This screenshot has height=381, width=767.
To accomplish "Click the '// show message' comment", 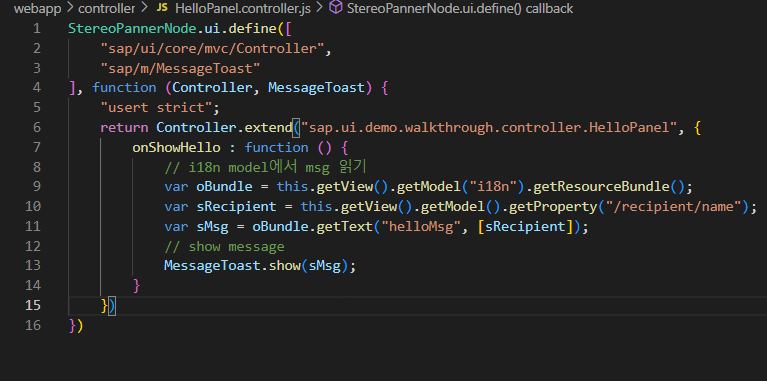I will pos(224,246).
